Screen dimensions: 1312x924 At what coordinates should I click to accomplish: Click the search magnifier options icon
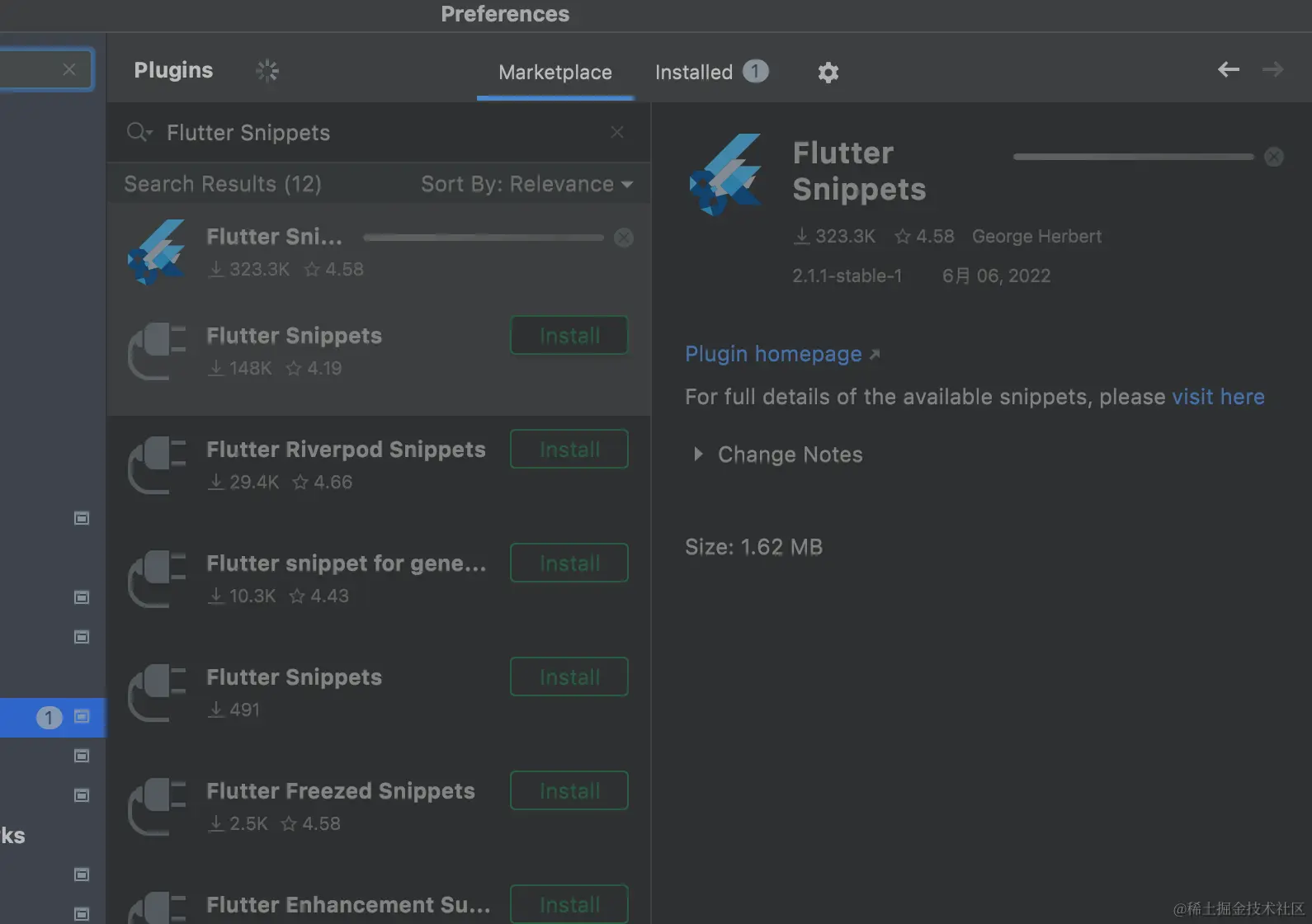139,132
